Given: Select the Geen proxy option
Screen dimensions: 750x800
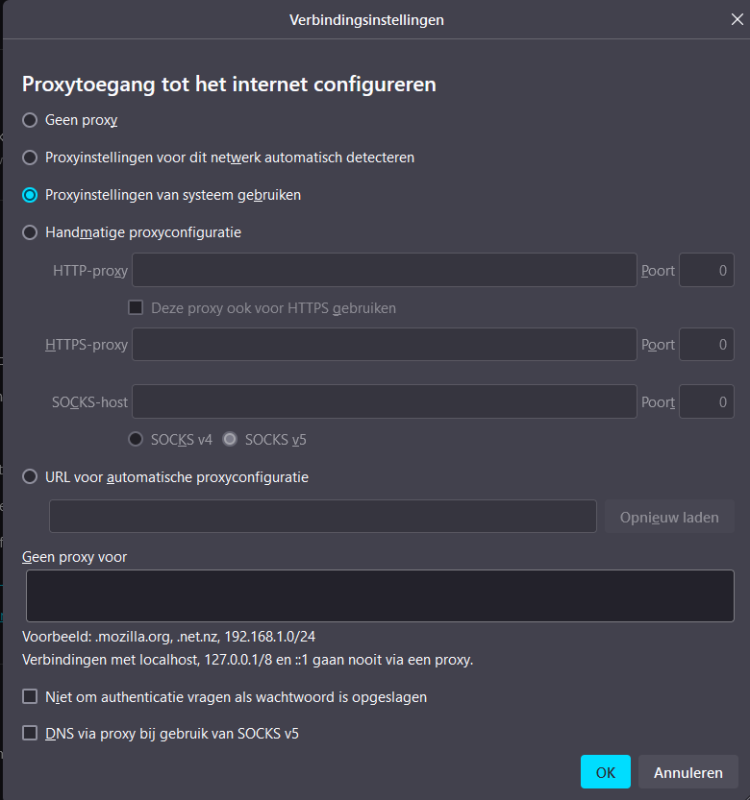Looking at the screenshot, I should [x=30, y=120].
